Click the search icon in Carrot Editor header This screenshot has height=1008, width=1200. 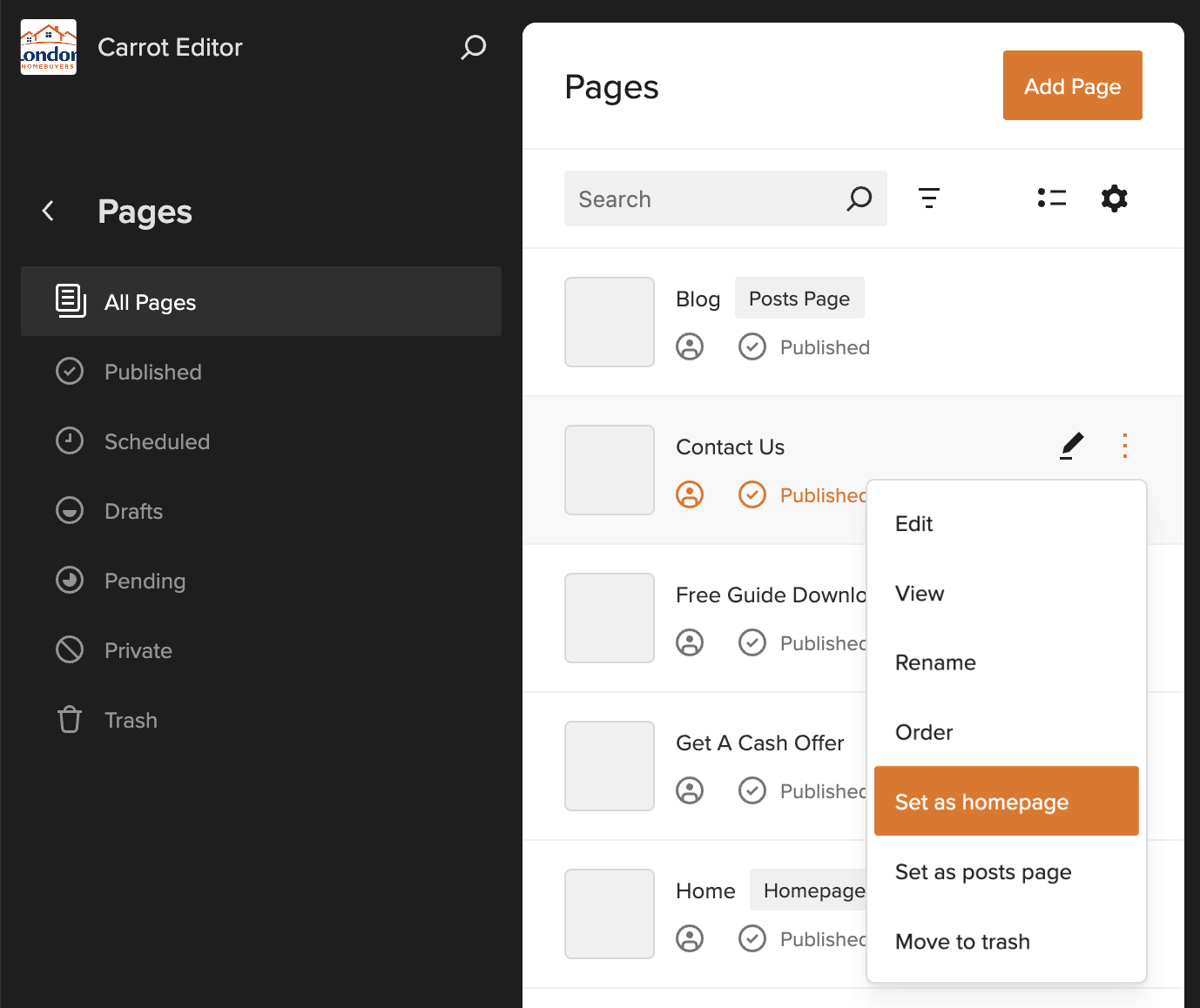(473, 47)
